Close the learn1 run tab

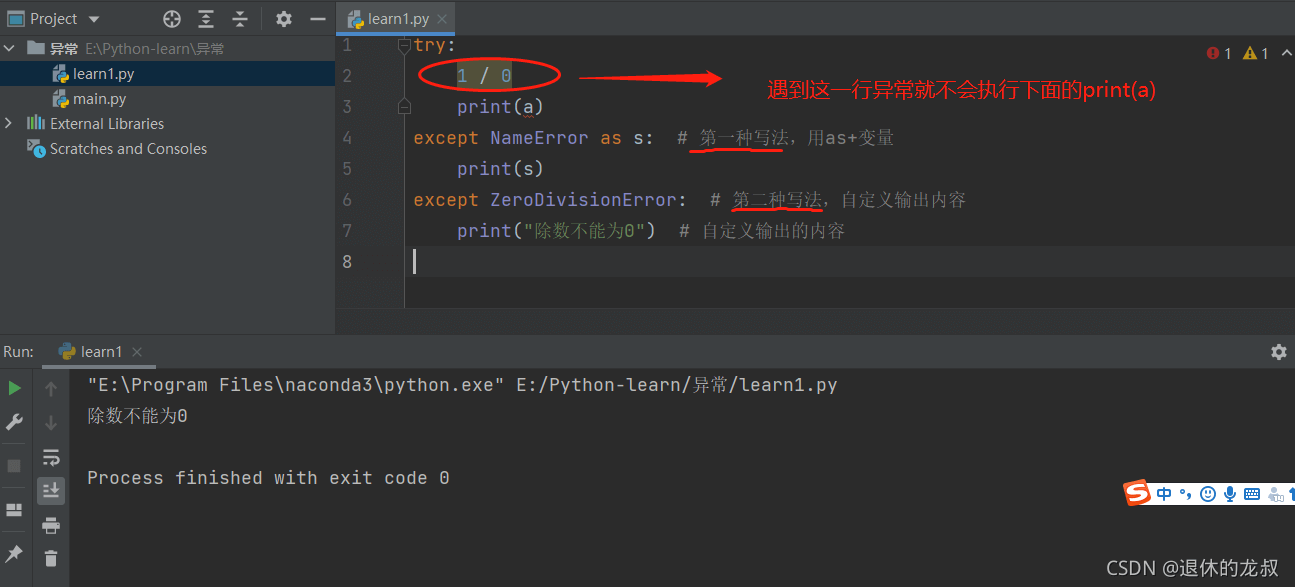point(137,352)
